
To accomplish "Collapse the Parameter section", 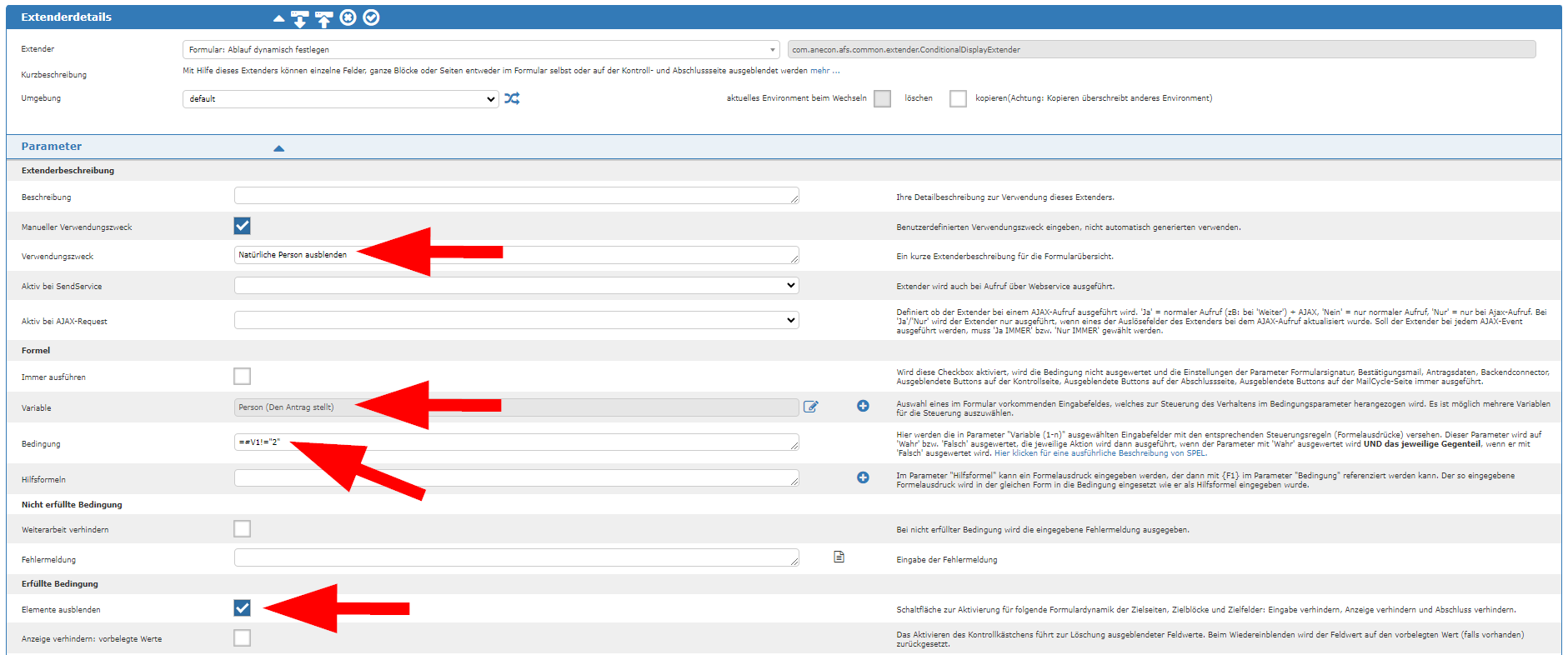I will pos(278,148).
